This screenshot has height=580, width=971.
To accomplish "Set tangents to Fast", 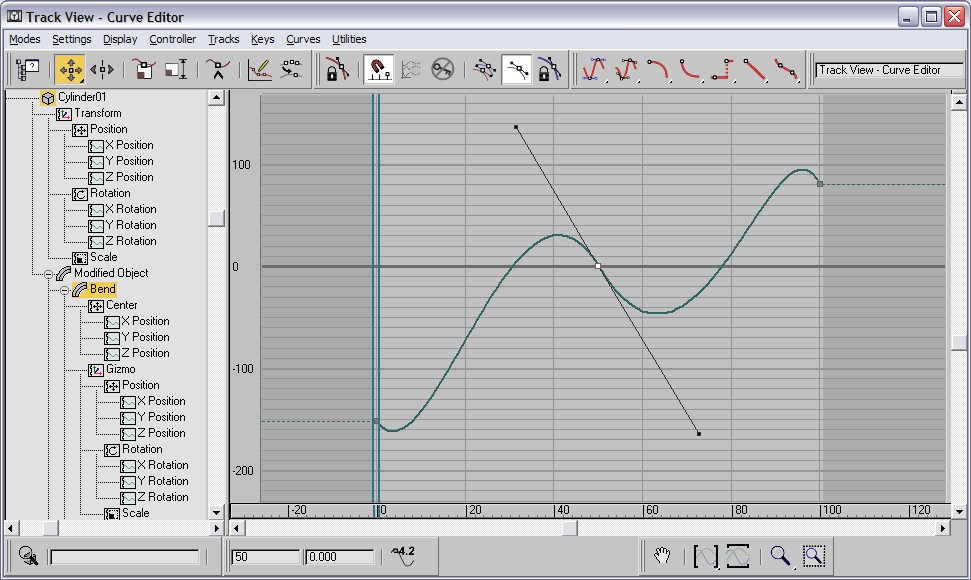I will (658, 69).
